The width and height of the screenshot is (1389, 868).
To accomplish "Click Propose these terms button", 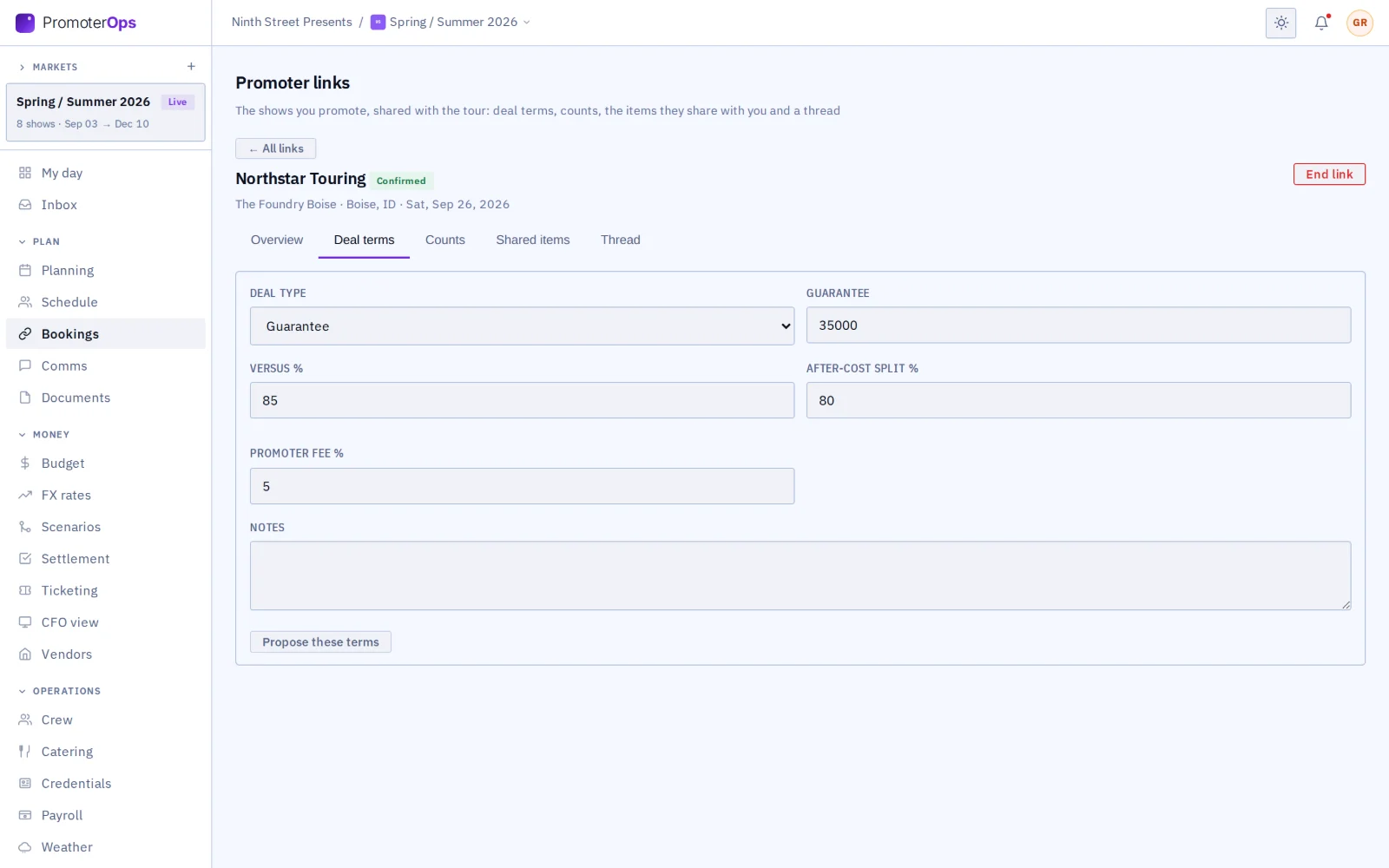I will [x=320, y=642].
